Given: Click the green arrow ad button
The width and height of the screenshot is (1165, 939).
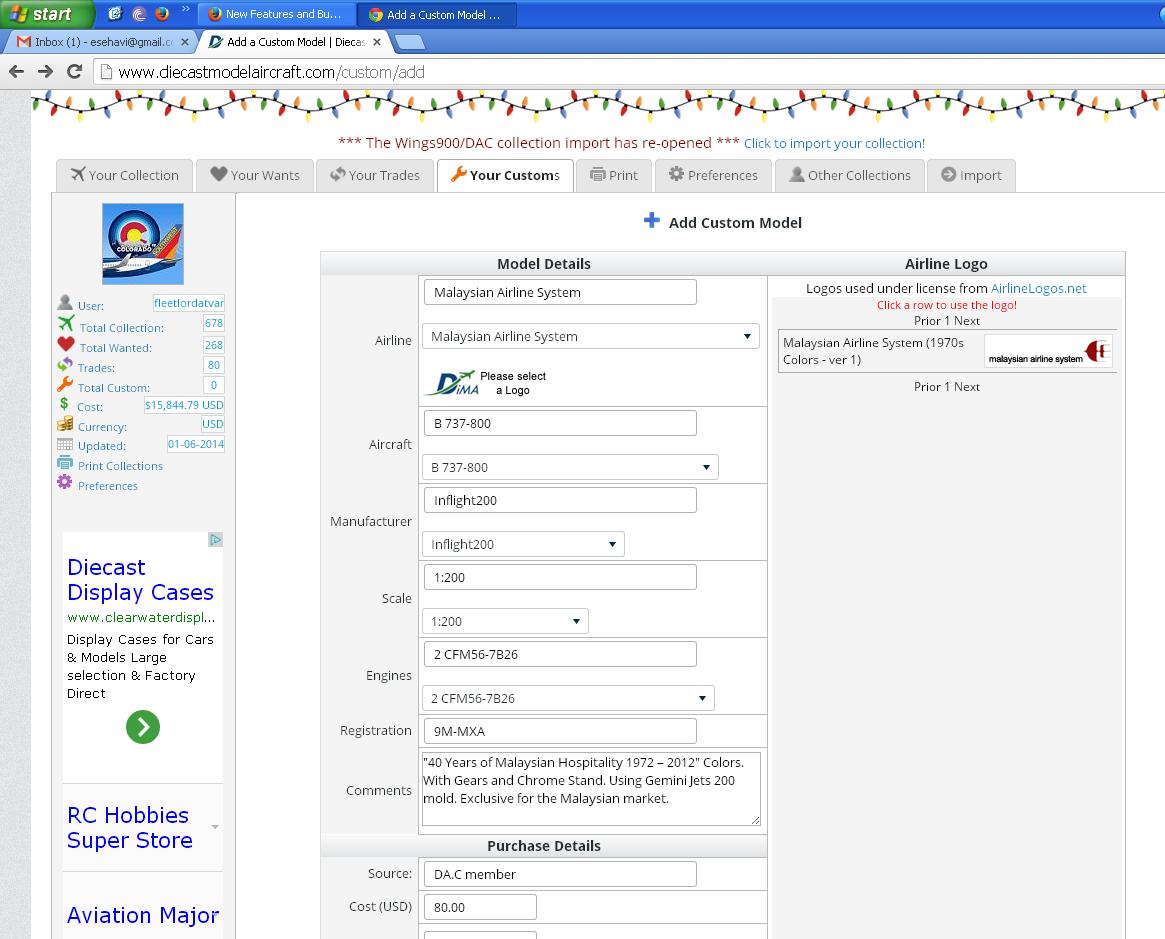Looking at the screenshot, I should point(143,727).
